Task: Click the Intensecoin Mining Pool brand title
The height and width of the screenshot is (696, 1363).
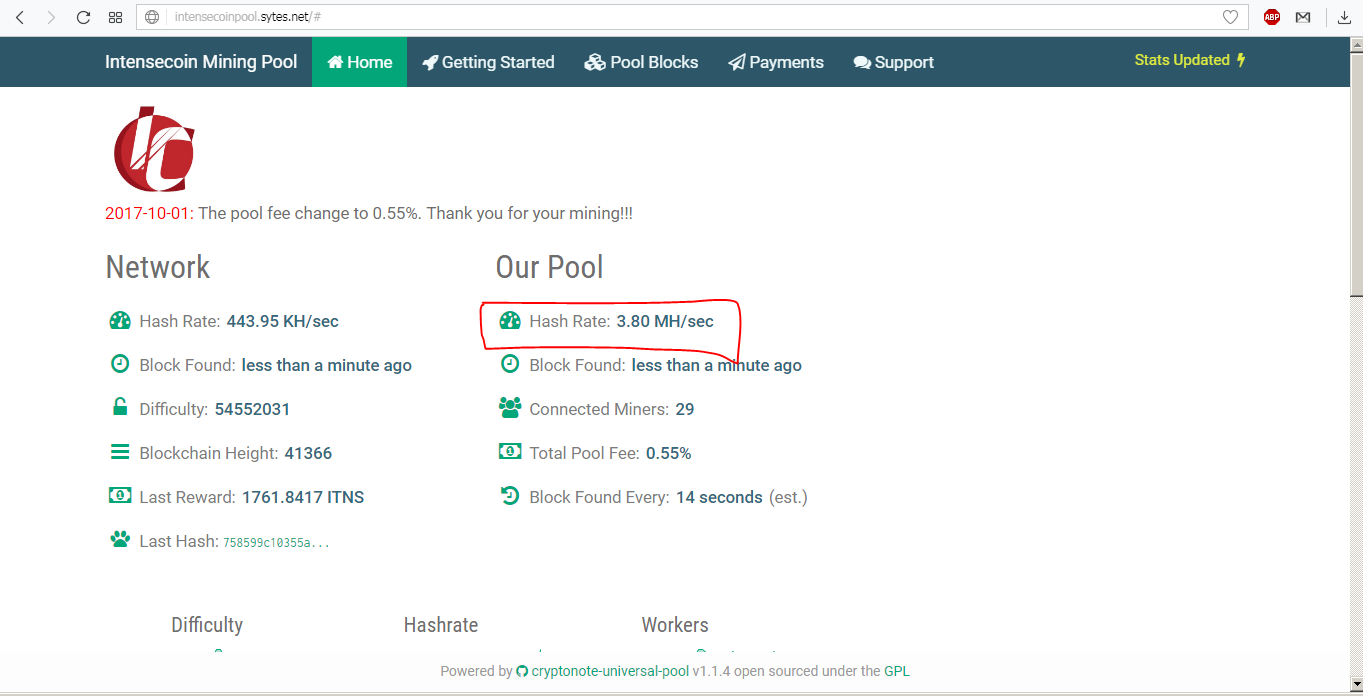Action: [x=201, y=62]
